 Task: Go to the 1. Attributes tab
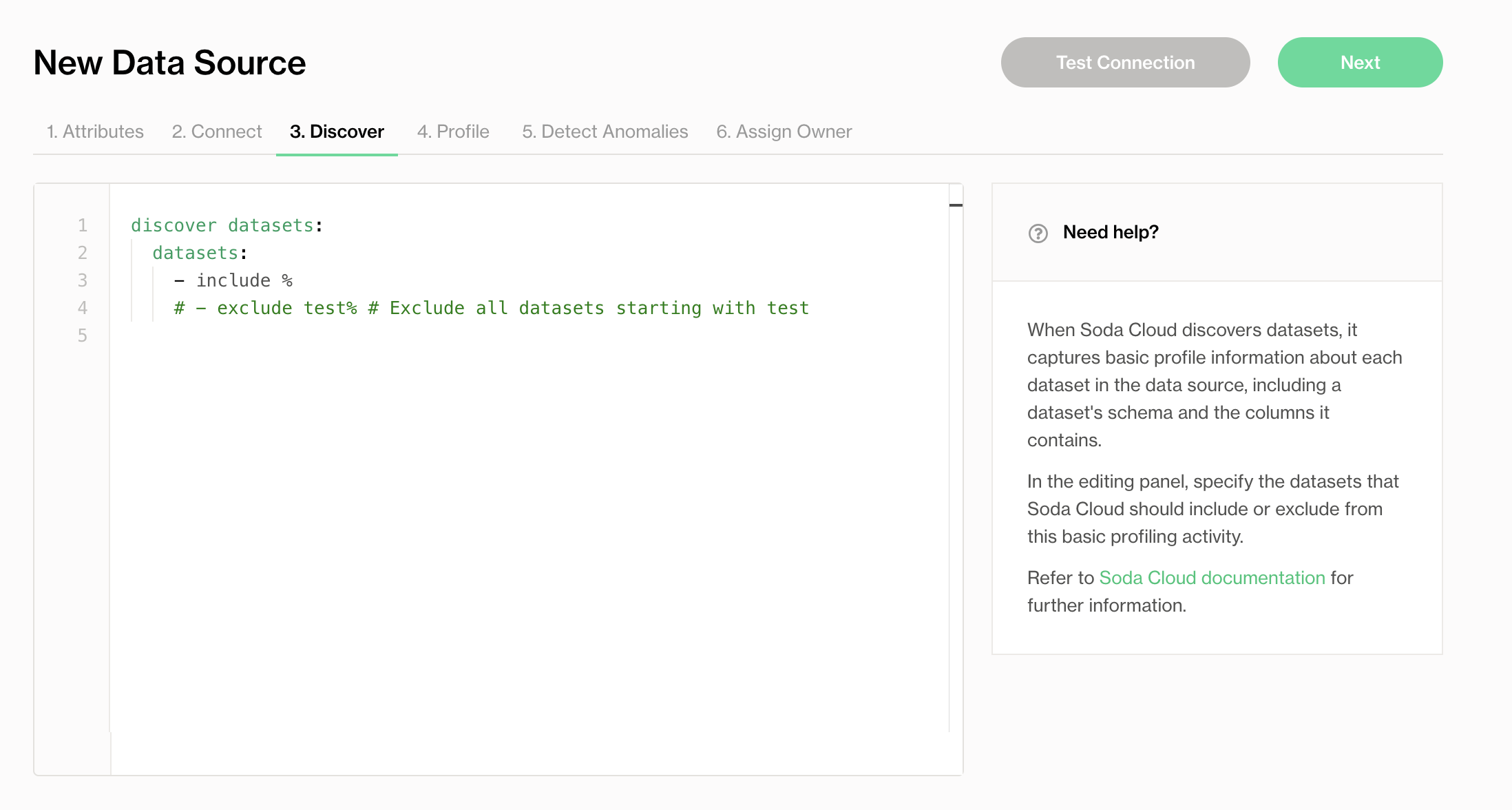(95, 132)
